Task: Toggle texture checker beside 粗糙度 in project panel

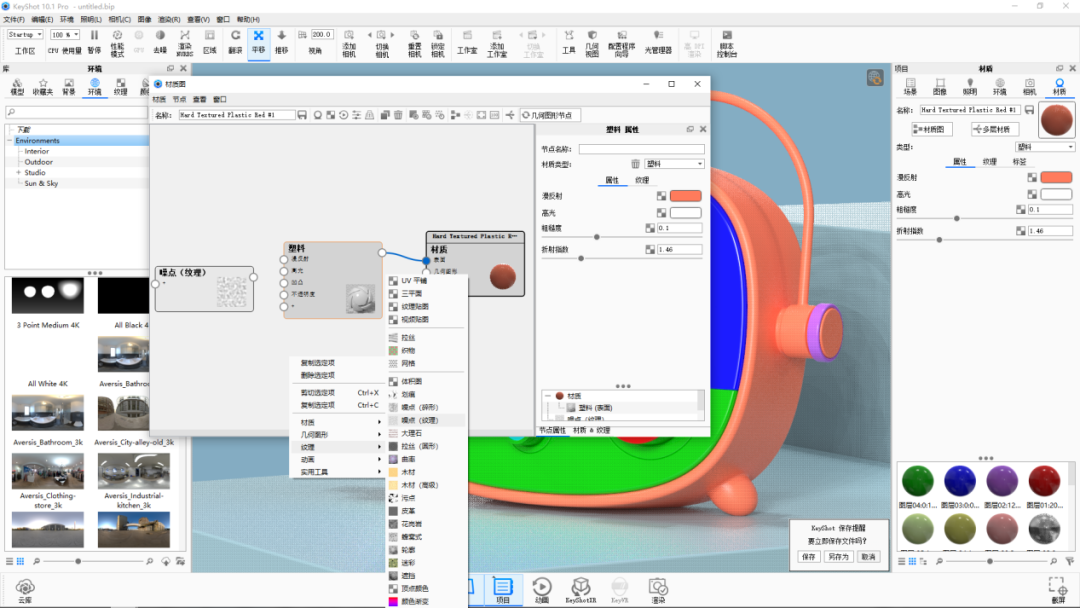Action: pyautogui.click(x=1021, y=209)
